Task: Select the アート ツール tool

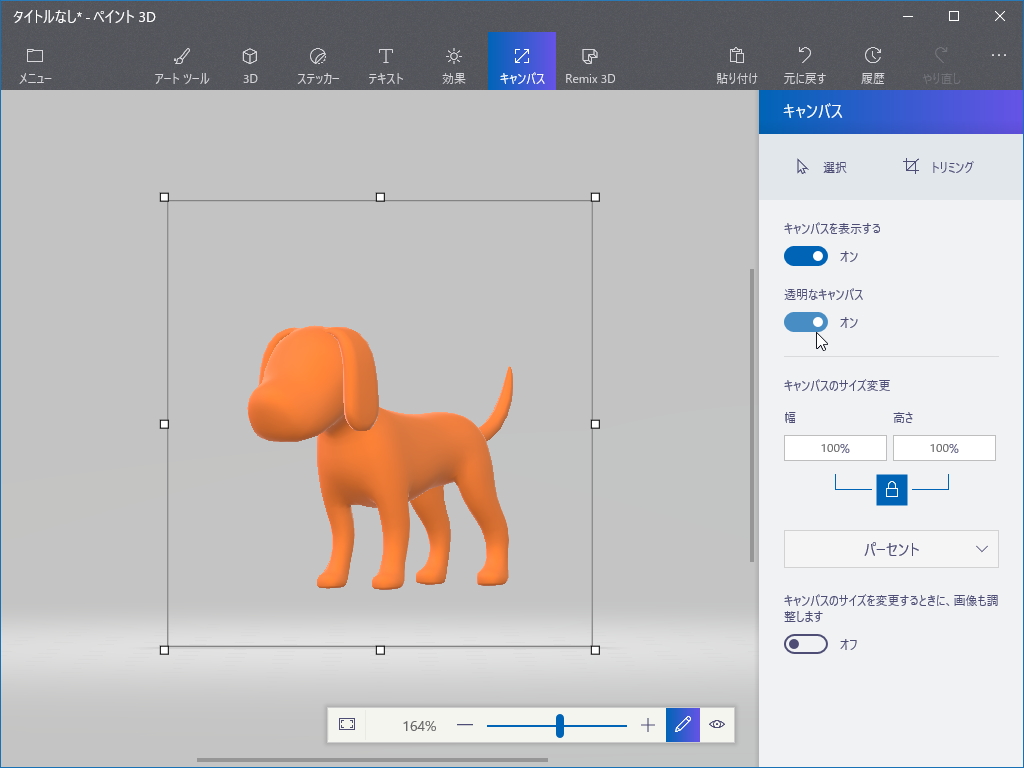Action: click(x=180, y=60)
